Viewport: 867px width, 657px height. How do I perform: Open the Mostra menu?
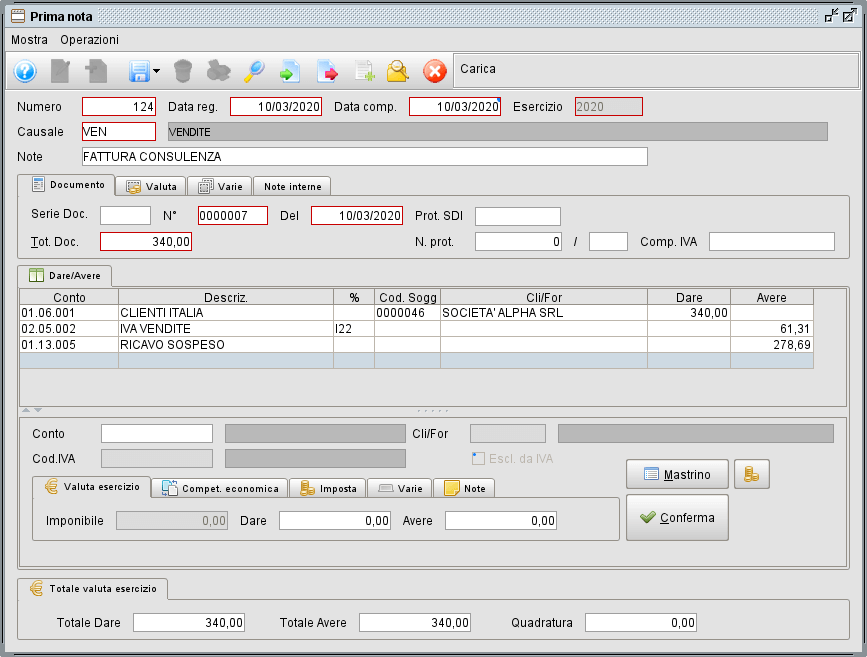click(29, 40)
